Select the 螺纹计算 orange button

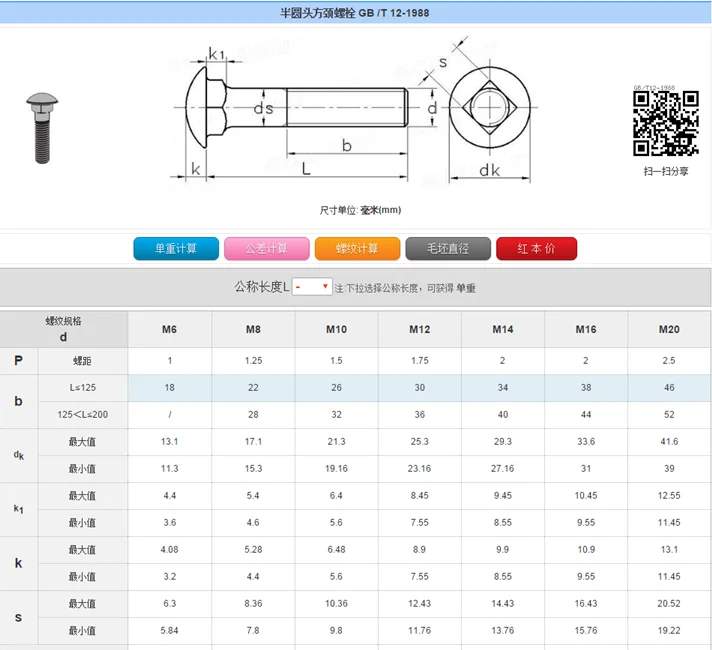(x=357, y=248)
